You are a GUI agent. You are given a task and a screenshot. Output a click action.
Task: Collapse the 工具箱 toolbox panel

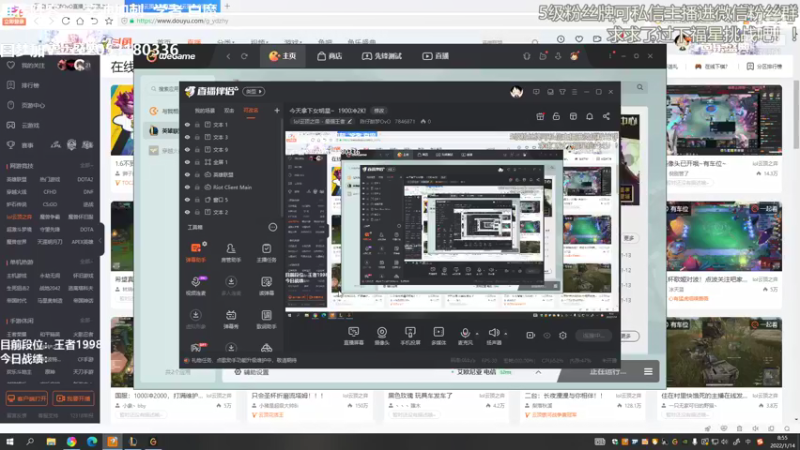[273, 228]
